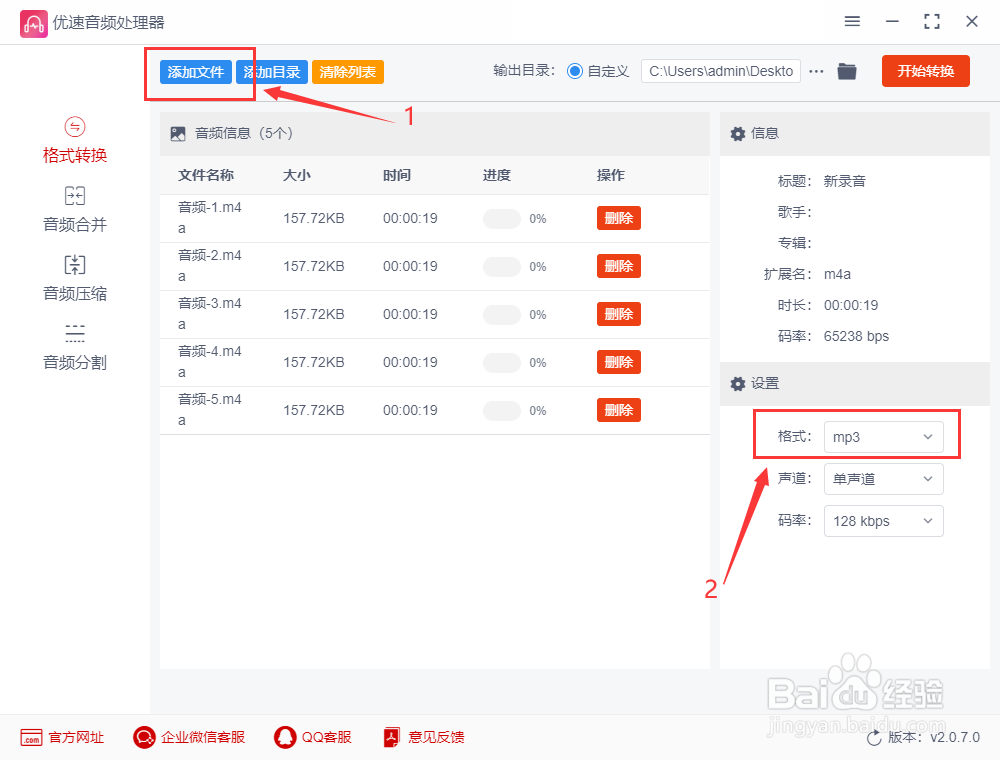The width and height of the screenshot is (1000, 760).
Task: Switch to 音频压缩 mode label
Action: click(x=75, y=293)
